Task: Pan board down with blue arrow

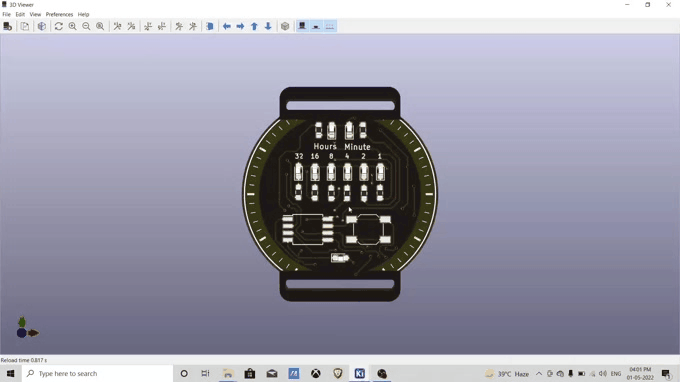Action: 268,26
